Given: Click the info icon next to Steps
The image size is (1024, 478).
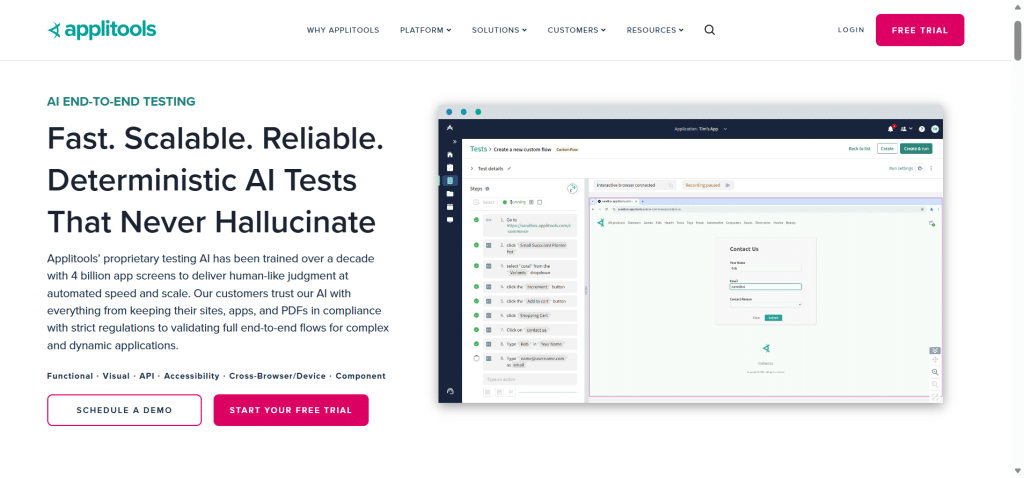Looking at the screenshot, I should click(487, 189).
